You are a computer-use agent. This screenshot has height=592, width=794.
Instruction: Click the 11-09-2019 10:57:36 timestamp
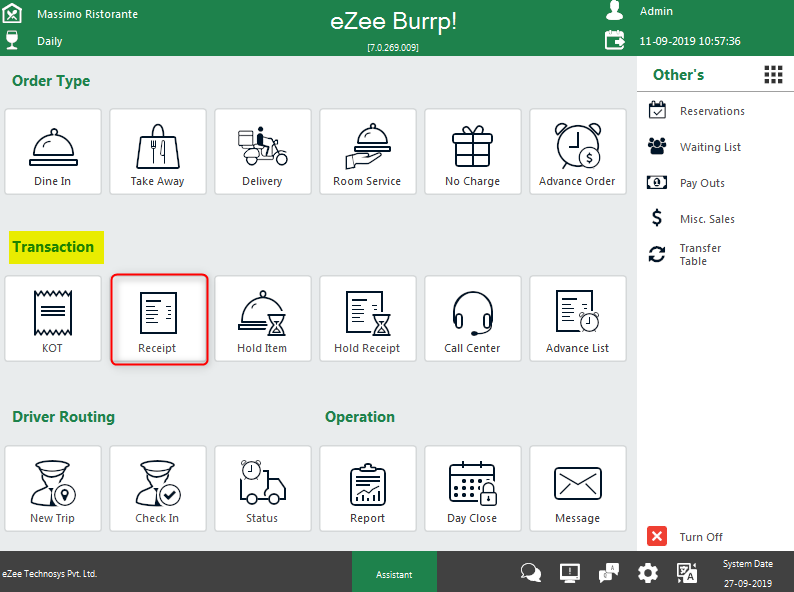point(690,41)
